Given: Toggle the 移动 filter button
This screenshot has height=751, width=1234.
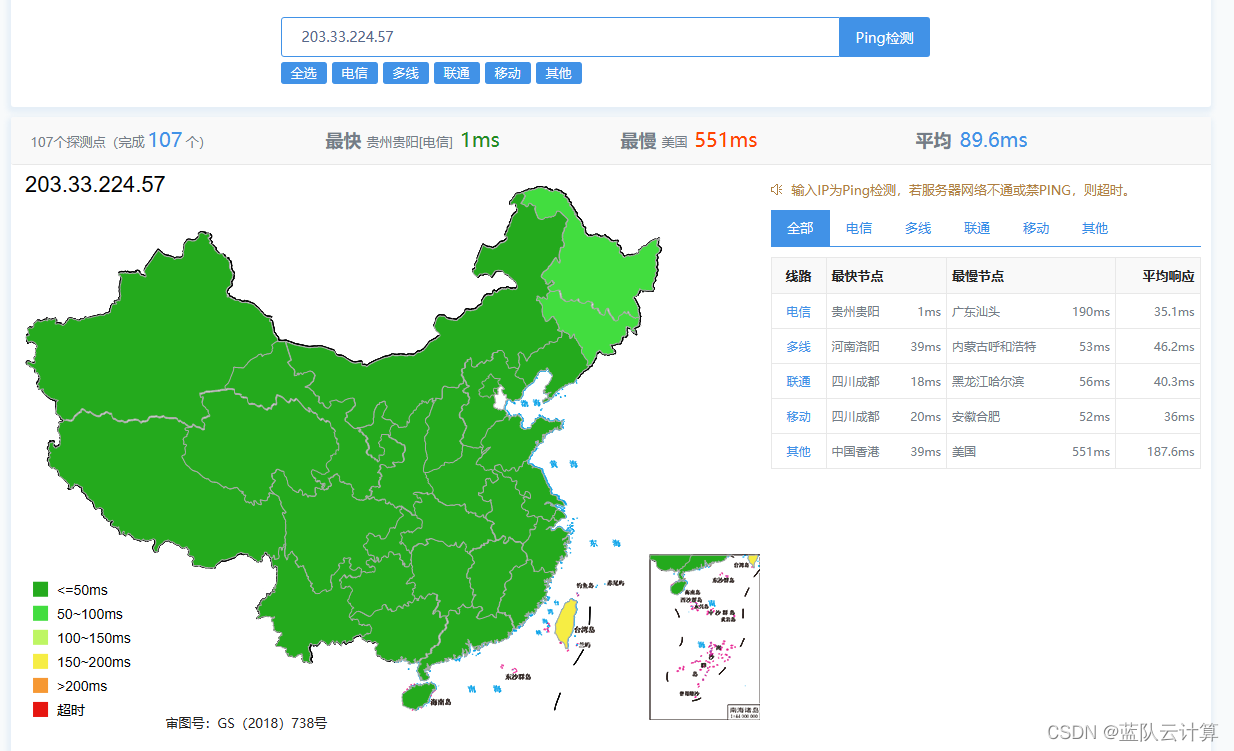Looking at the screenshot, I should coord(507,73).
